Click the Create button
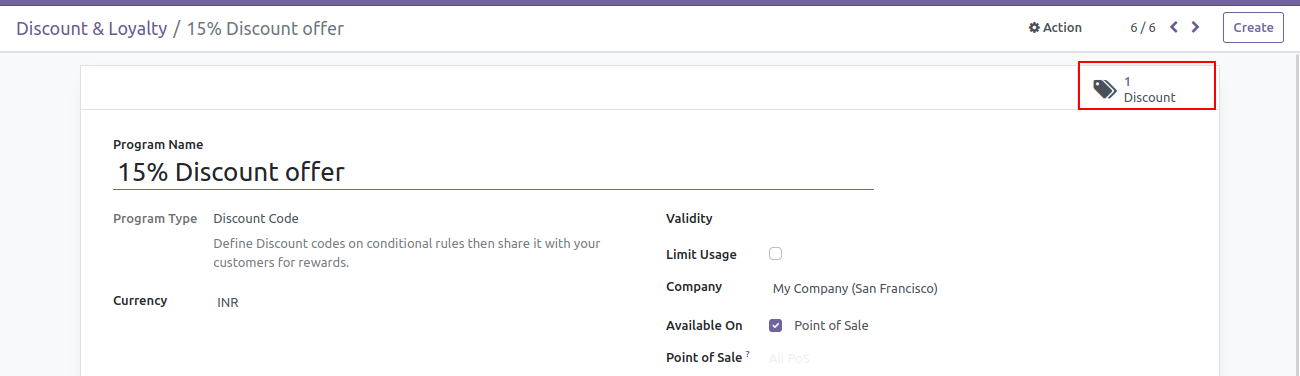 tap(1253, 28)
